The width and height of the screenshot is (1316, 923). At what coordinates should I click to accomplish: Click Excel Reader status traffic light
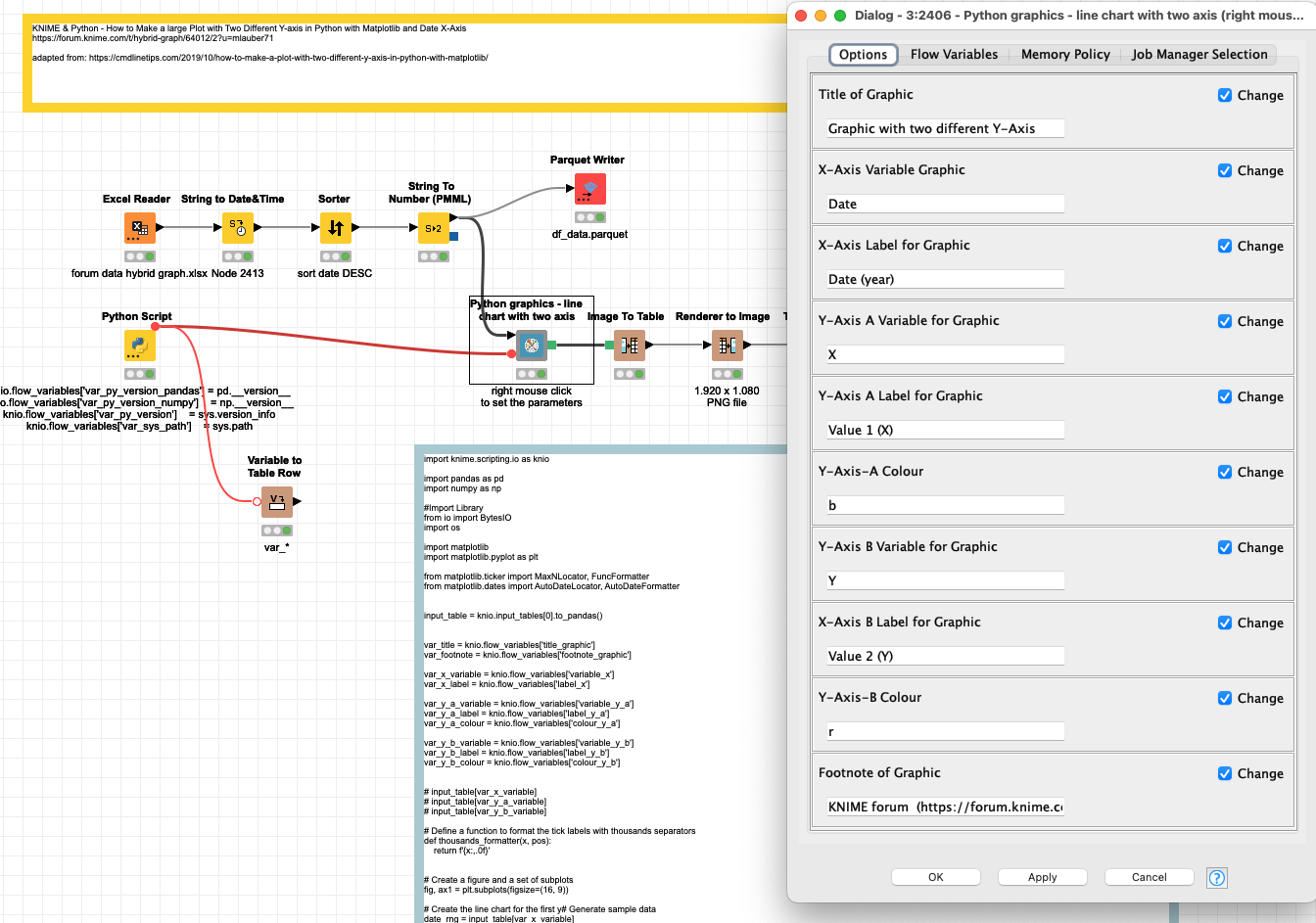pos(139,256)
